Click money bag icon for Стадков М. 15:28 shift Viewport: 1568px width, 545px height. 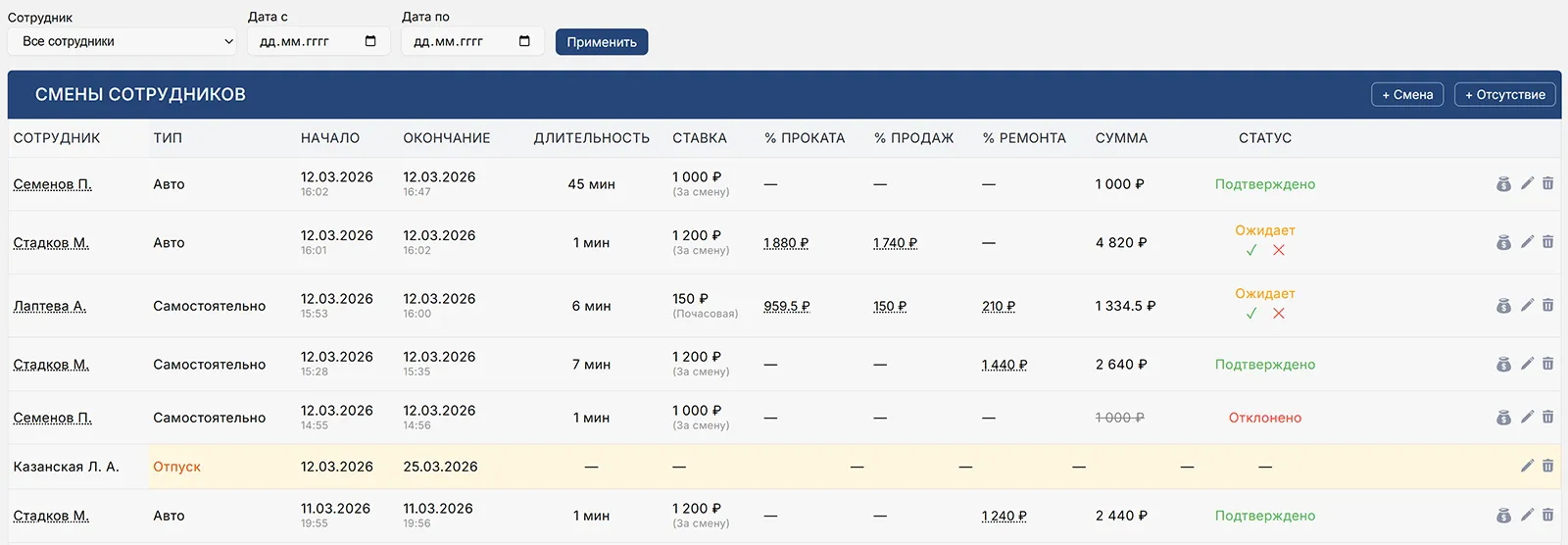(x=1503, y=365)
